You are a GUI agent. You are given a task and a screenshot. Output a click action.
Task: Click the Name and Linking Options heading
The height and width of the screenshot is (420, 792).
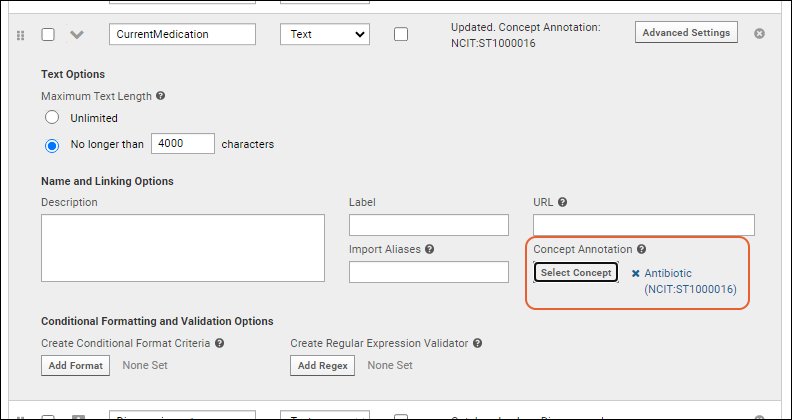pyautogui.click(x=107, y=181)
